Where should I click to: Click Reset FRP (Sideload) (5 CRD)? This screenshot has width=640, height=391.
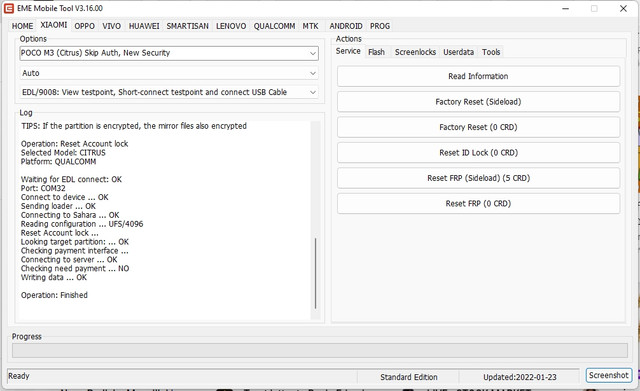[x=478, y=178]
